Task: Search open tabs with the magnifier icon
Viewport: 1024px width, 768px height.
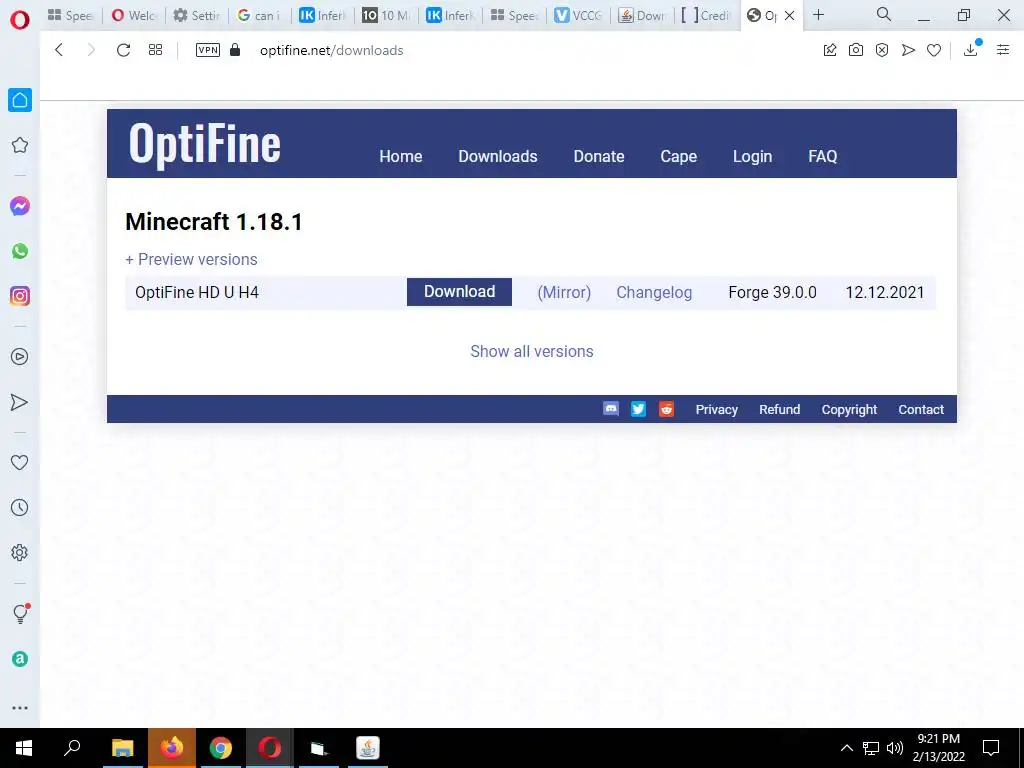Action: click(884, 14)
